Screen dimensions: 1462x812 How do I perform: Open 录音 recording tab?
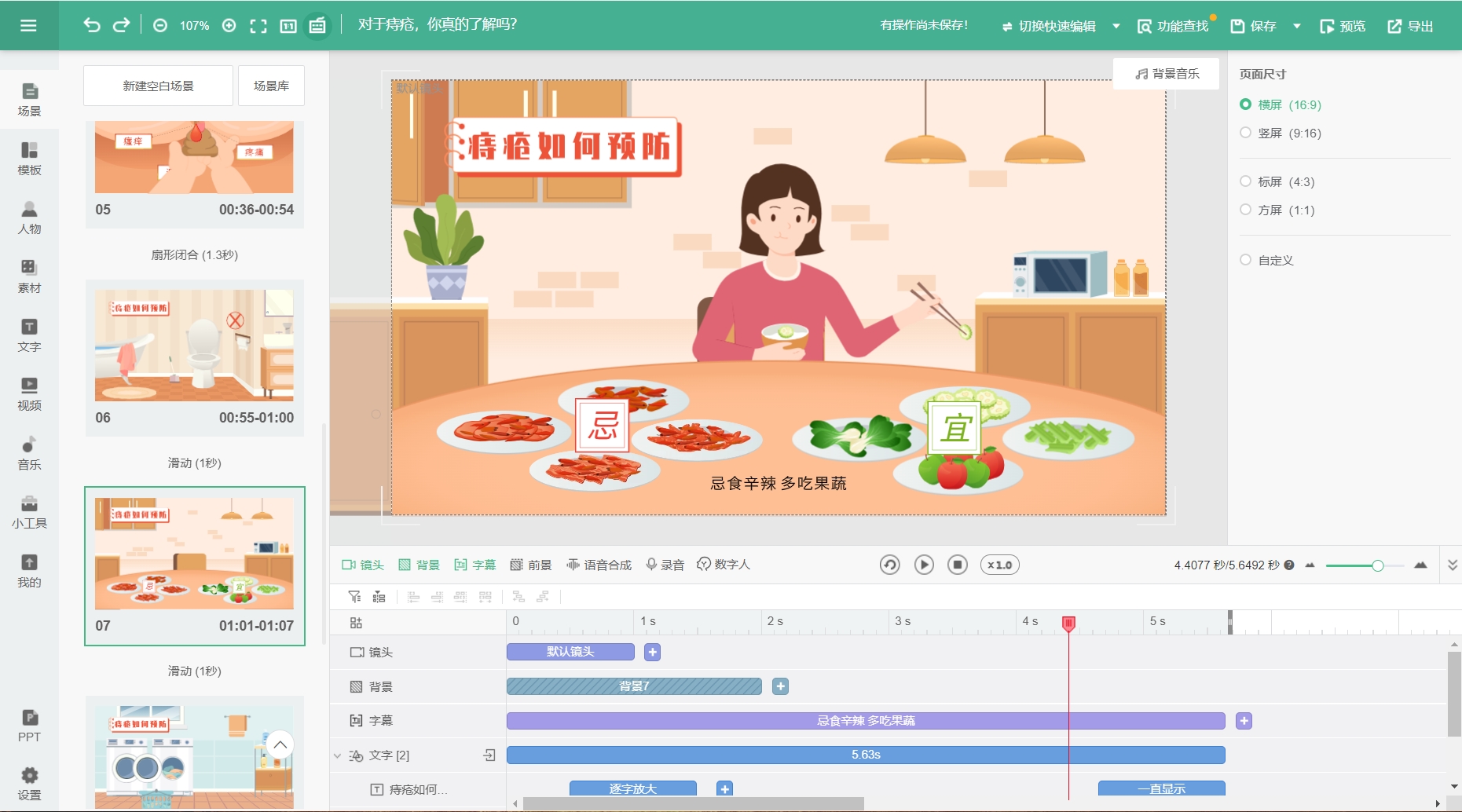pos(665,565)
